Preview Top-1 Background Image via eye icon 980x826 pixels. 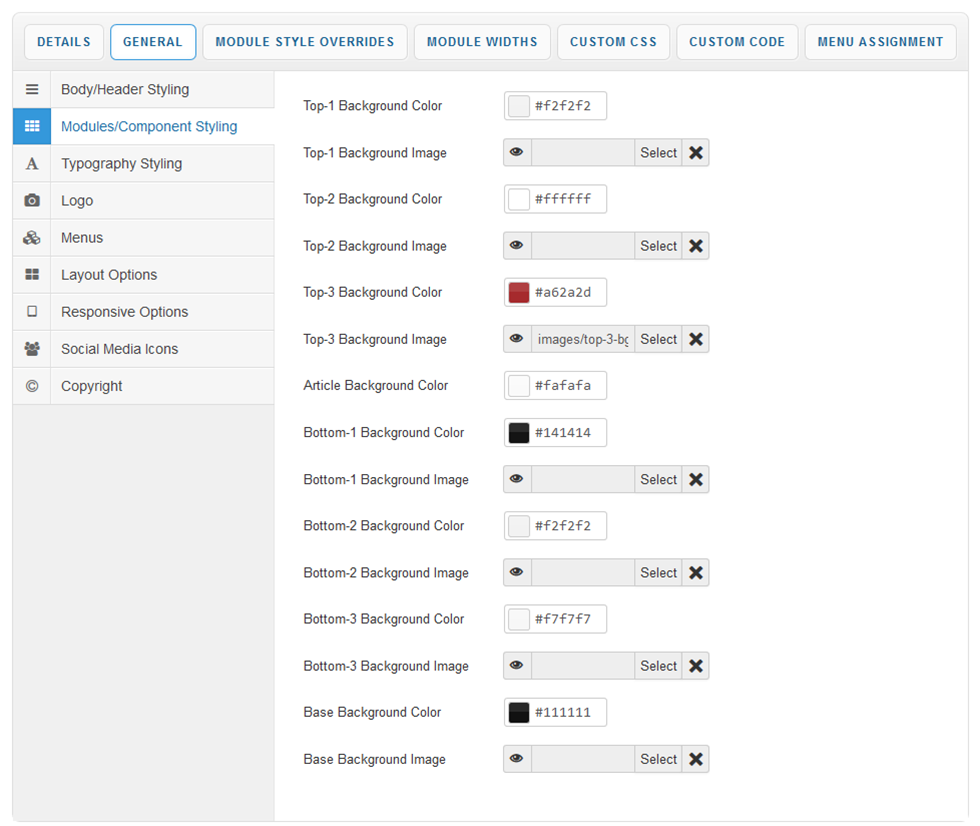[x=517, y=153]
